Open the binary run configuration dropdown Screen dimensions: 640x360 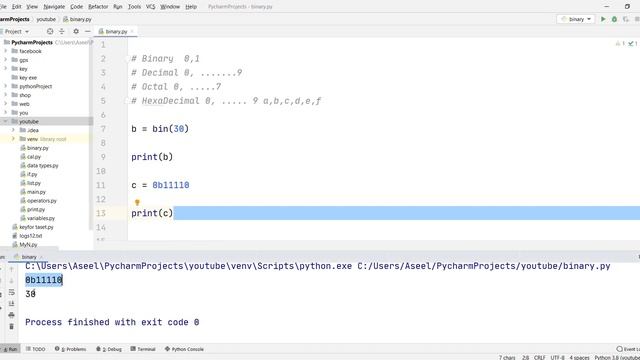pyautogui.click(x=576, y=19)
